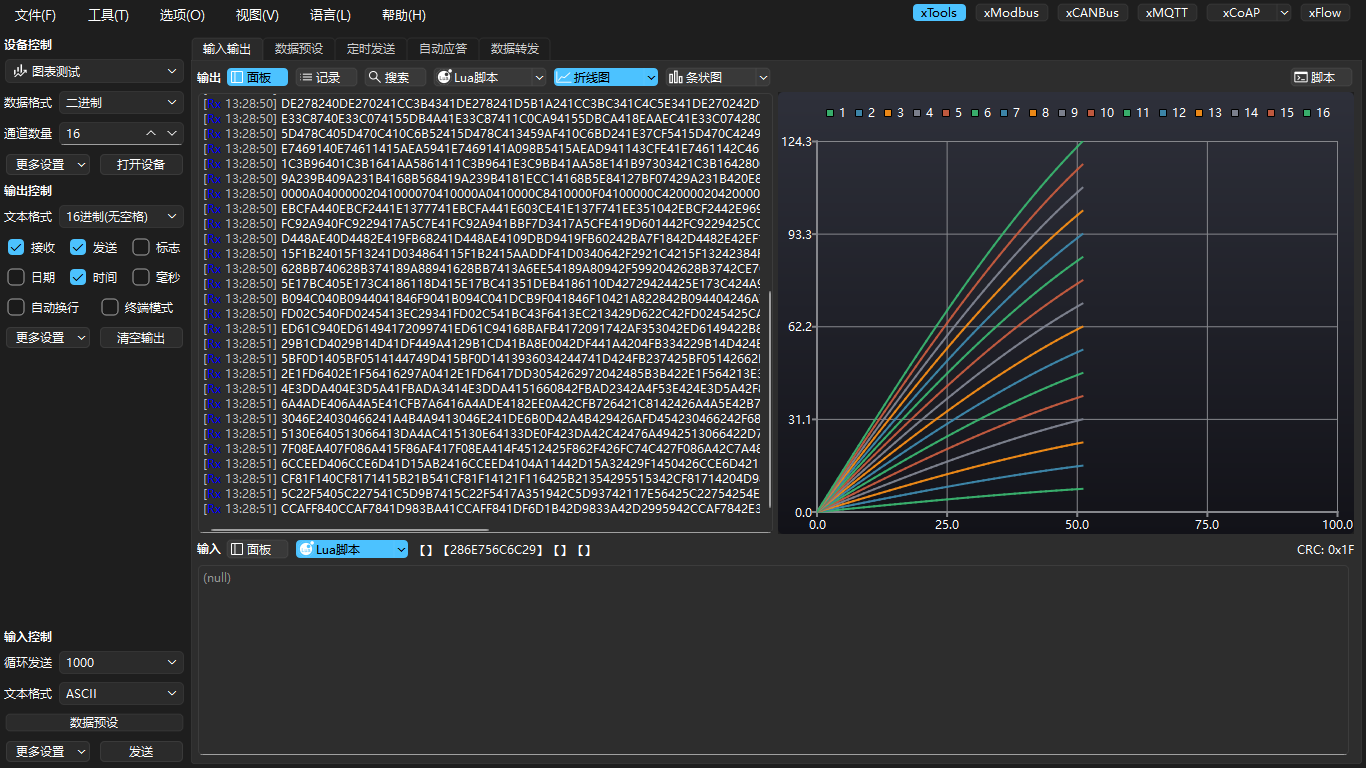1366x768 pixels.
Task: Enable the 日期 date checkbox
Action: 16,277
